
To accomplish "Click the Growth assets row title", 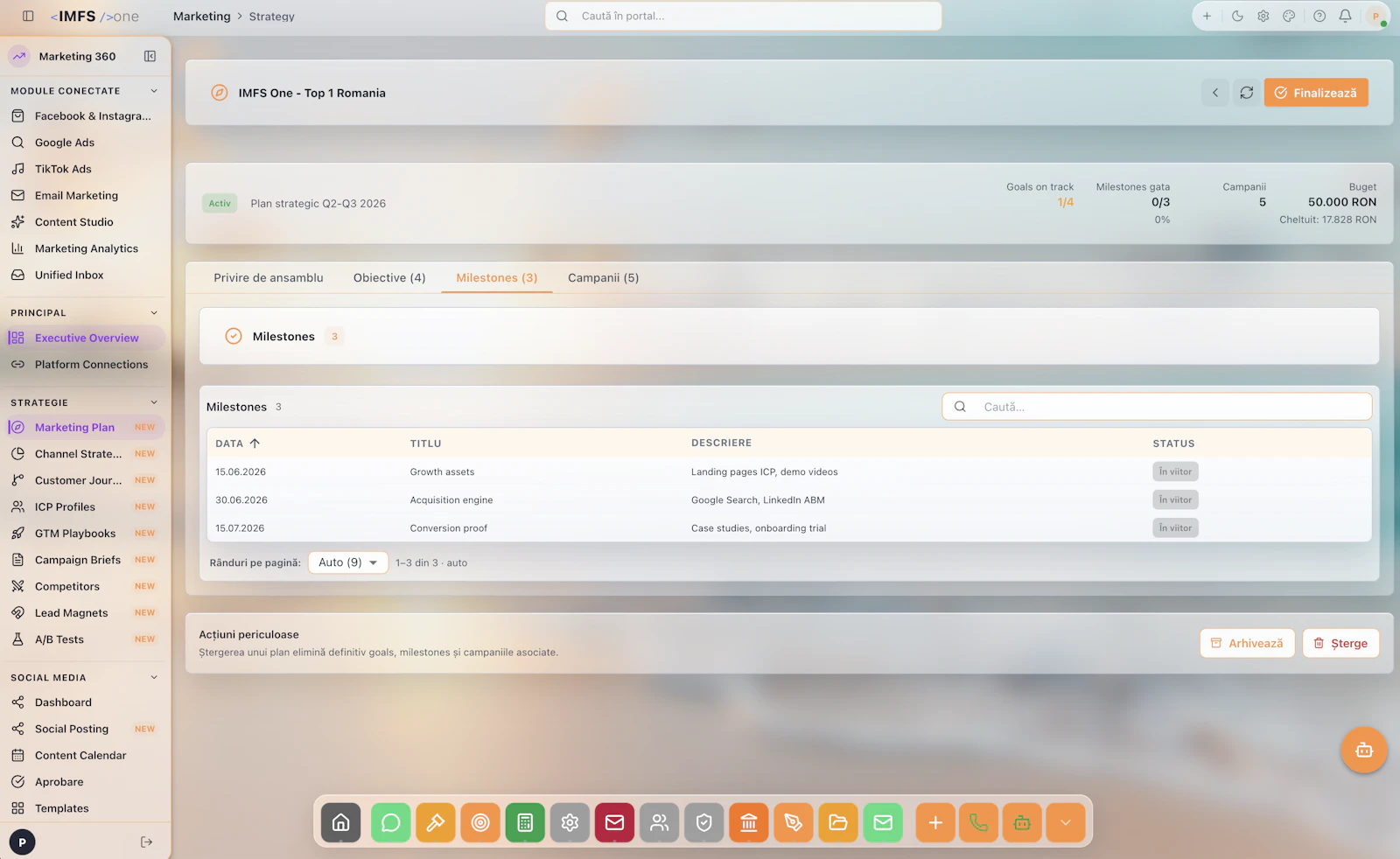I will point(443,471).
